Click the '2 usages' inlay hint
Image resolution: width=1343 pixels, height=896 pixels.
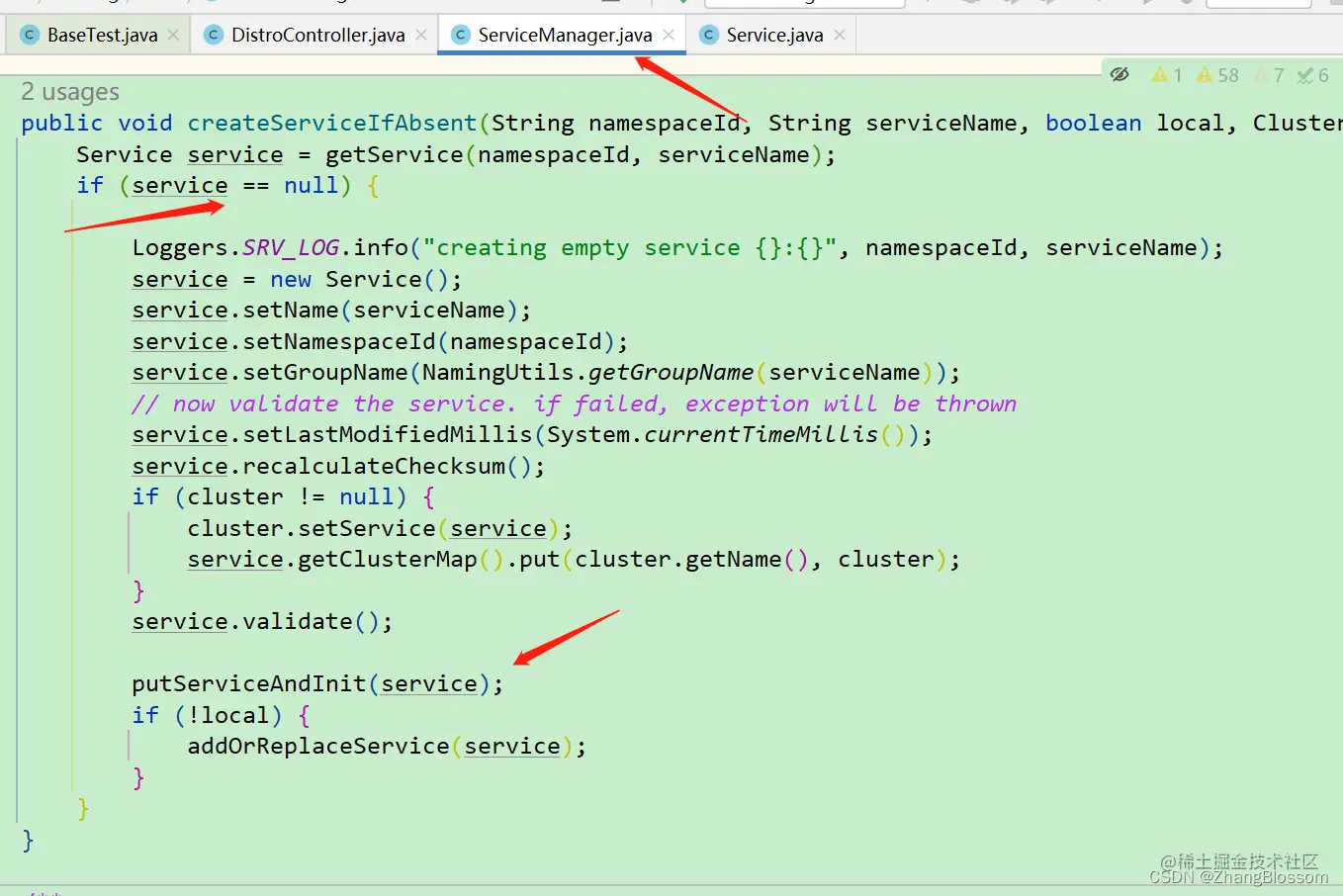70,92
